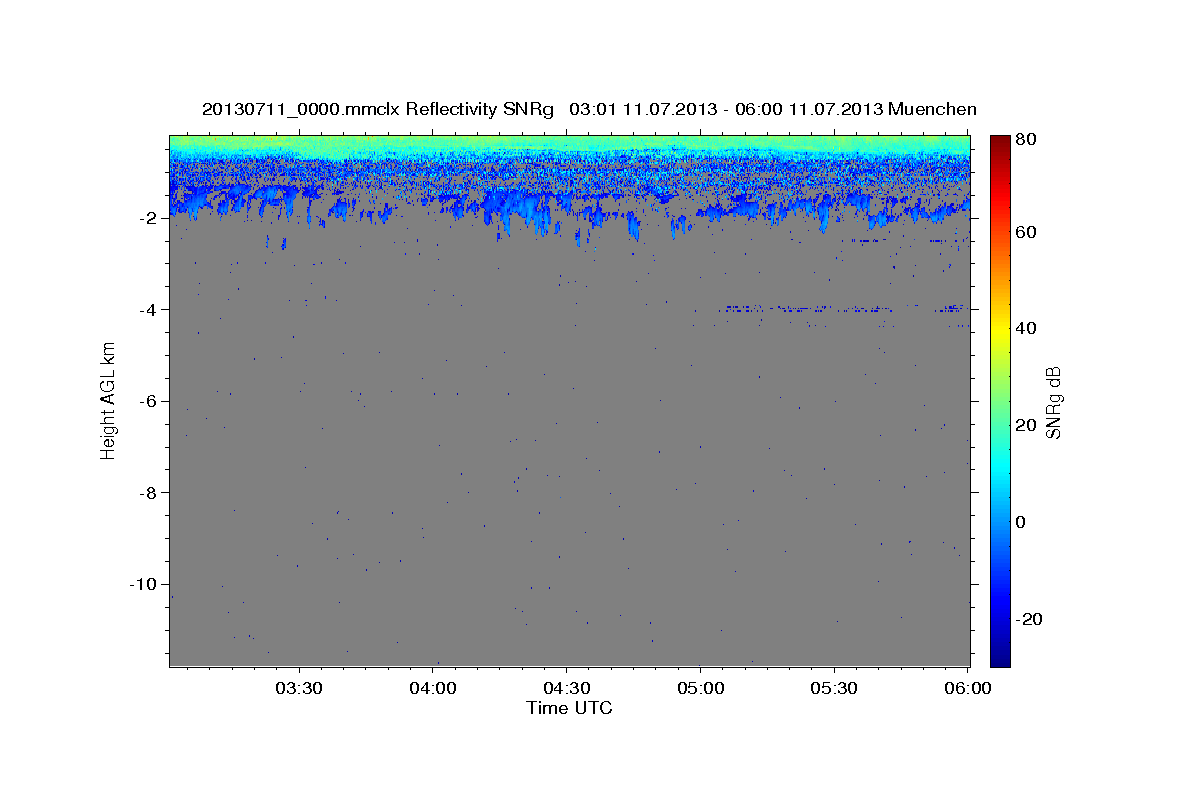Image resolution: width=1200 pixels, height=800 pixels.
Task: Click the 04:00 time tick label
Action: coord(434,689)
